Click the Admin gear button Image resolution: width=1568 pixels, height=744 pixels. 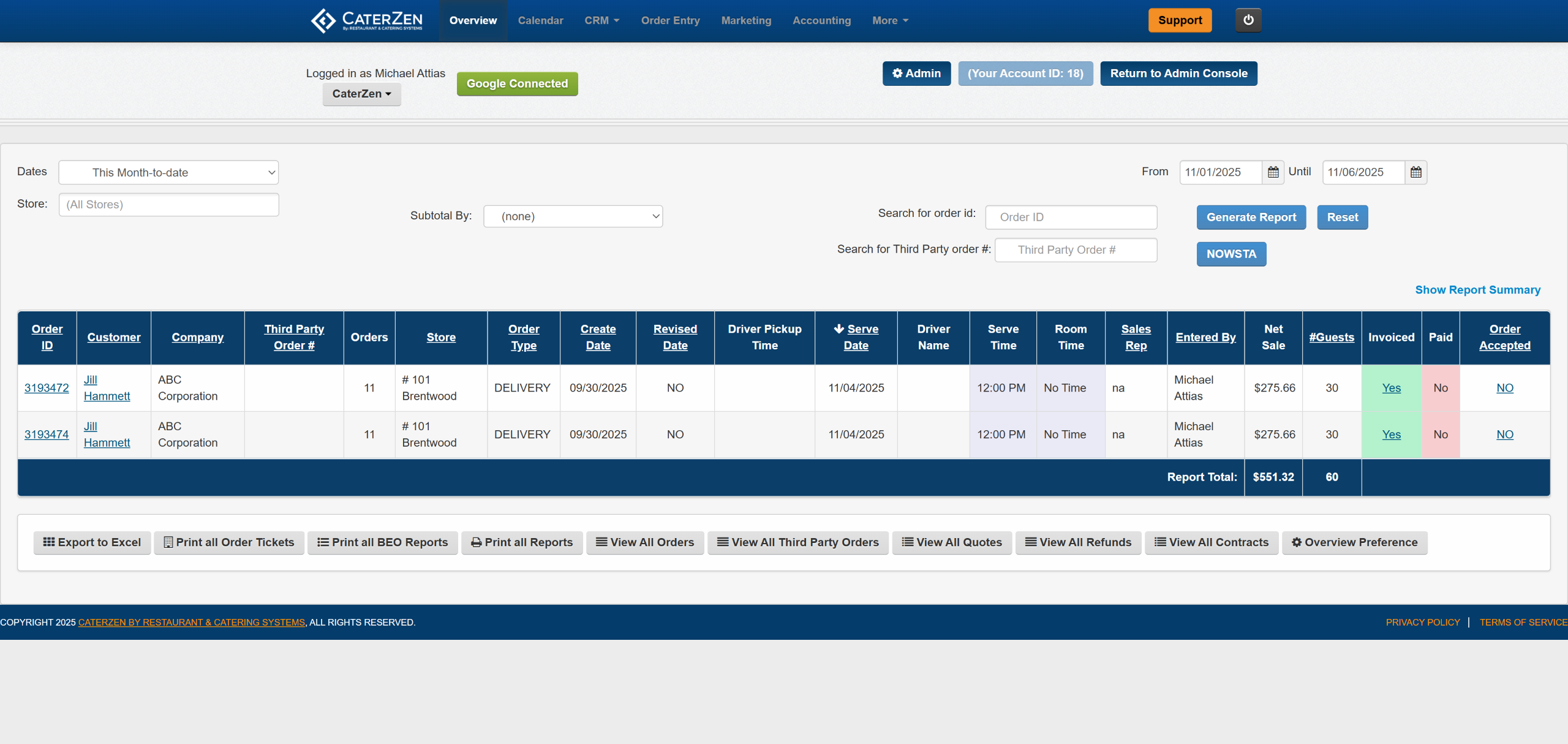pos(916,74)
